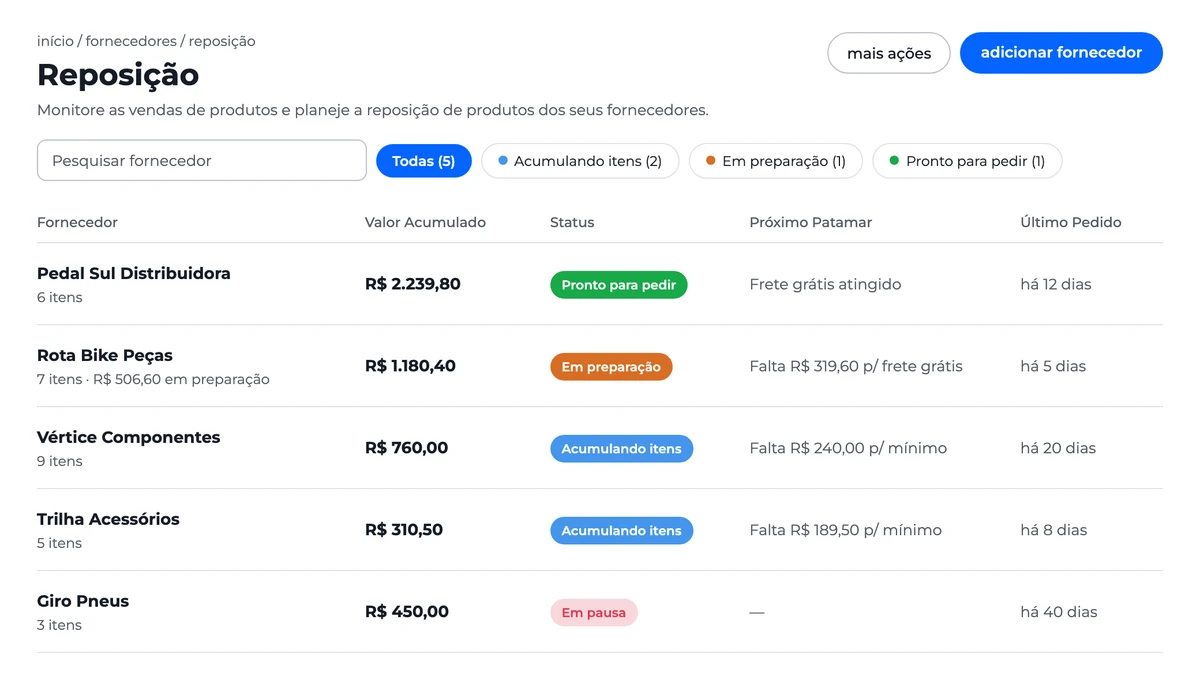Click the 'Pronto para pedir' status badge
This screenshot has width=1200, height=692.
[x=619, y=285]
